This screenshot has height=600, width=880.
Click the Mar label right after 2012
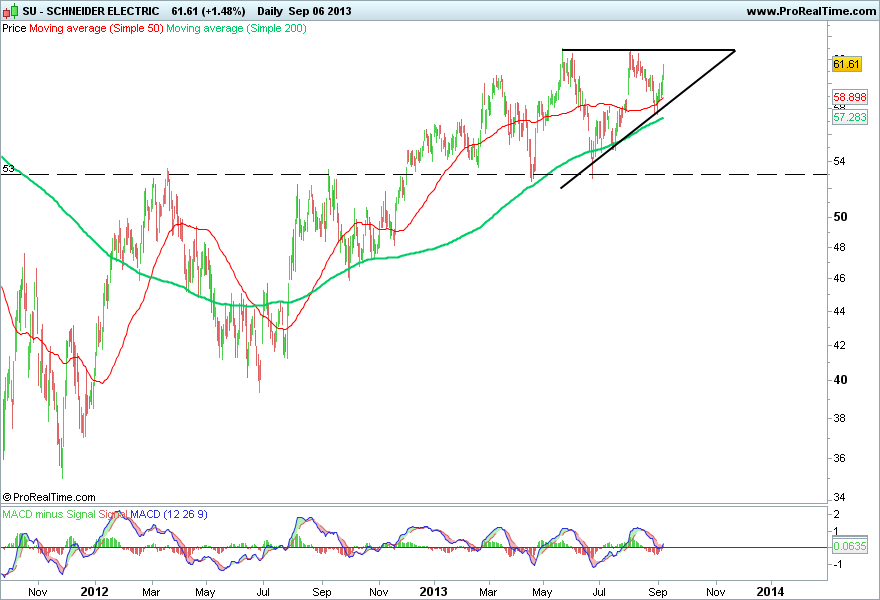pos(151,592)
